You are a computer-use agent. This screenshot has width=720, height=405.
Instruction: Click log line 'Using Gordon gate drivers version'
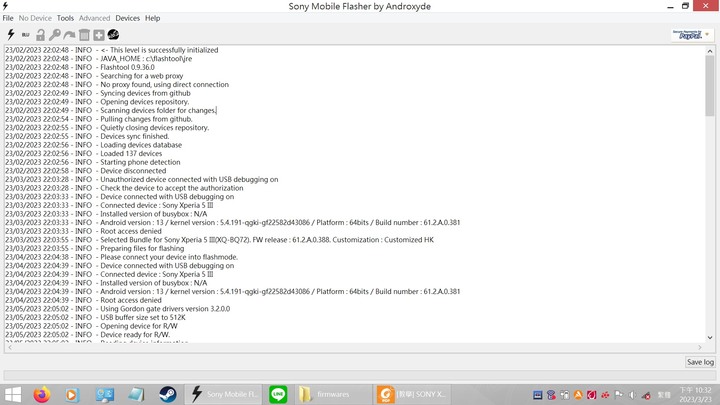(165, 309)
